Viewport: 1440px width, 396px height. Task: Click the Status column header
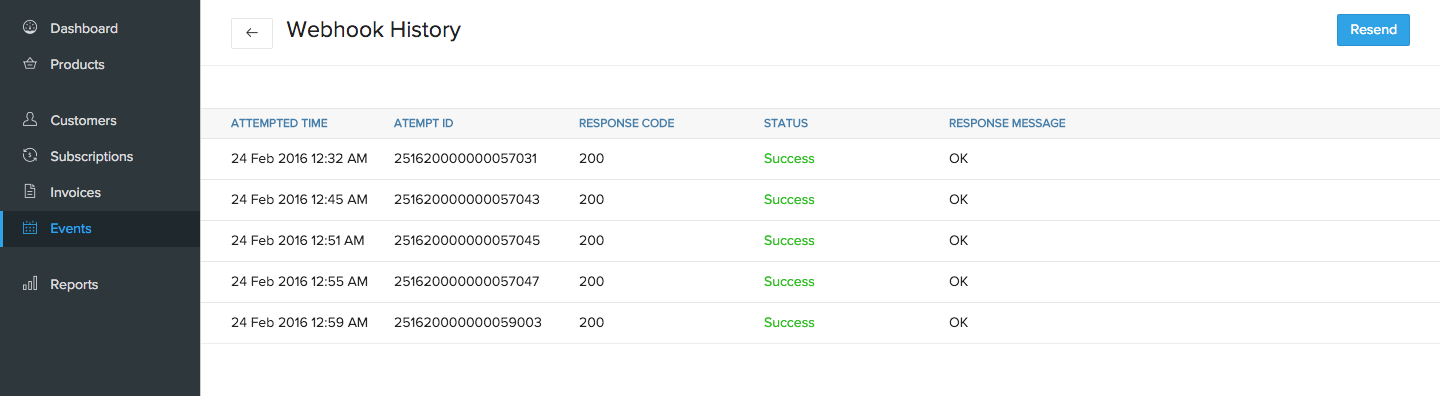point(786,124)
